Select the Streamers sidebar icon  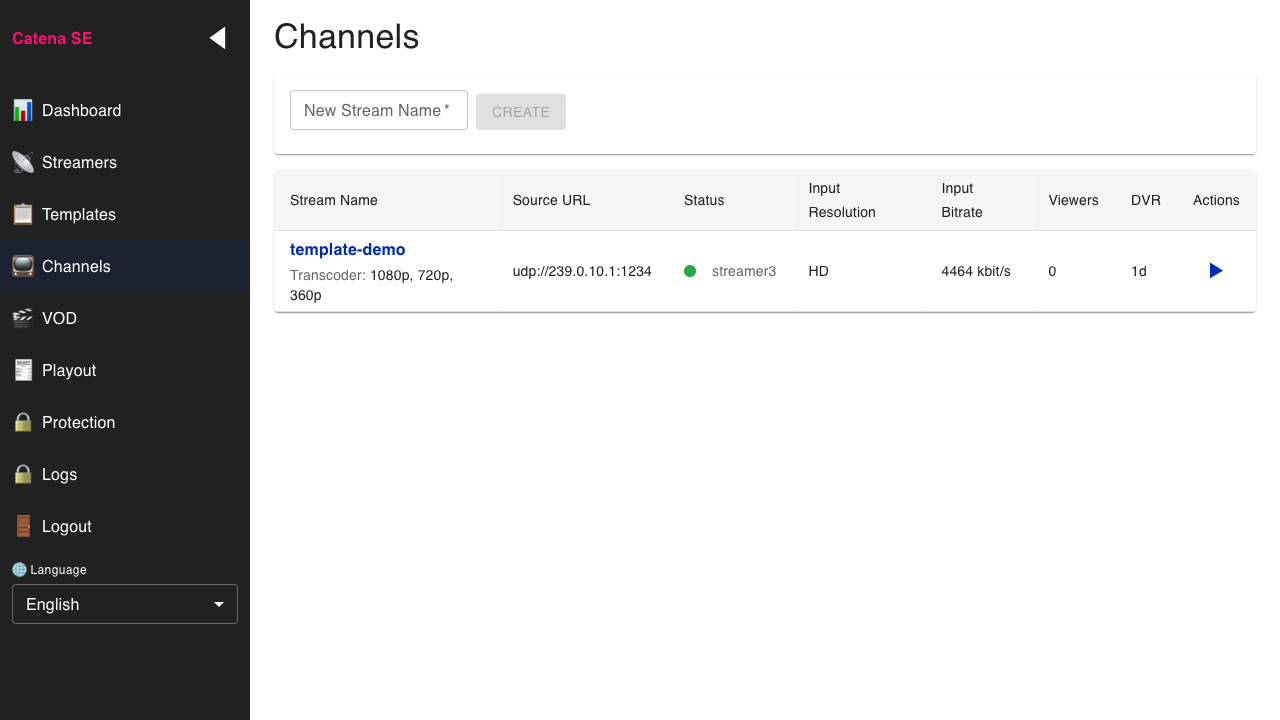(23, 162)
